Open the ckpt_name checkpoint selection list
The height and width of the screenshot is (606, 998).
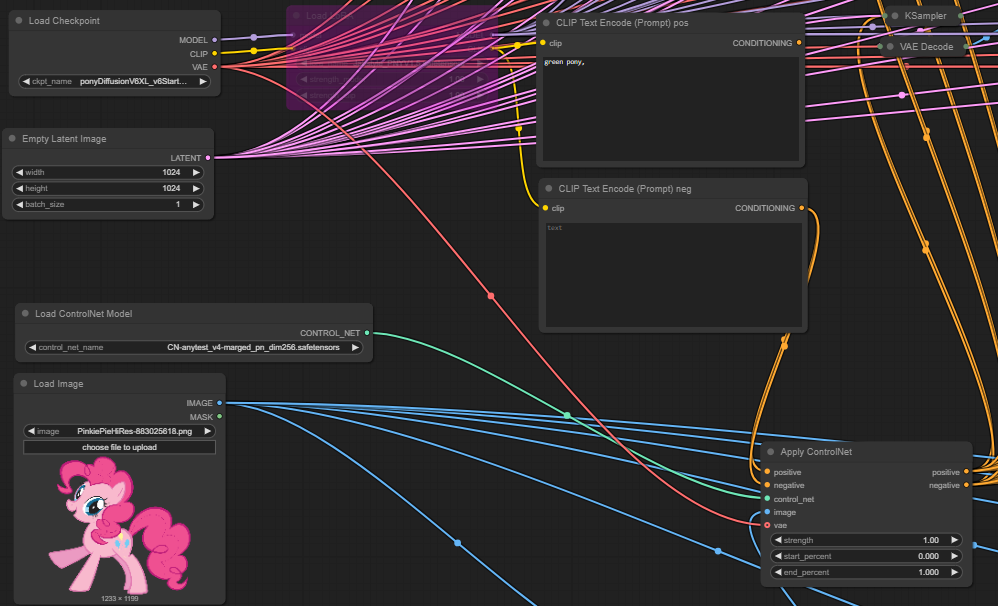(115, 81)
